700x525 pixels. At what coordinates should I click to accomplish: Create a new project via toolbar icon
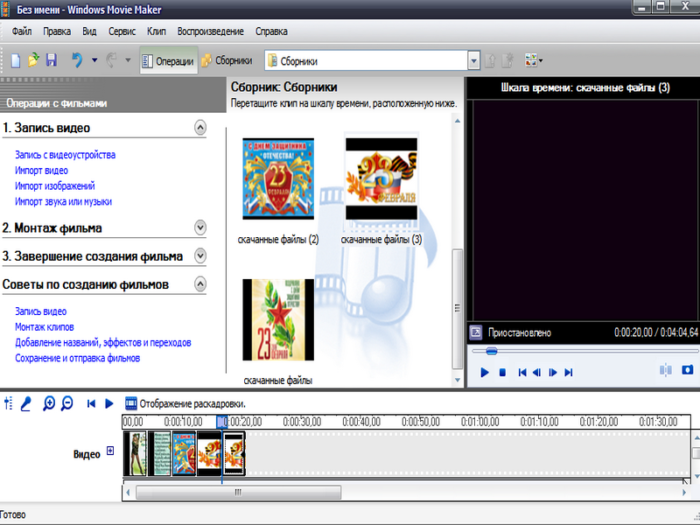16,60
